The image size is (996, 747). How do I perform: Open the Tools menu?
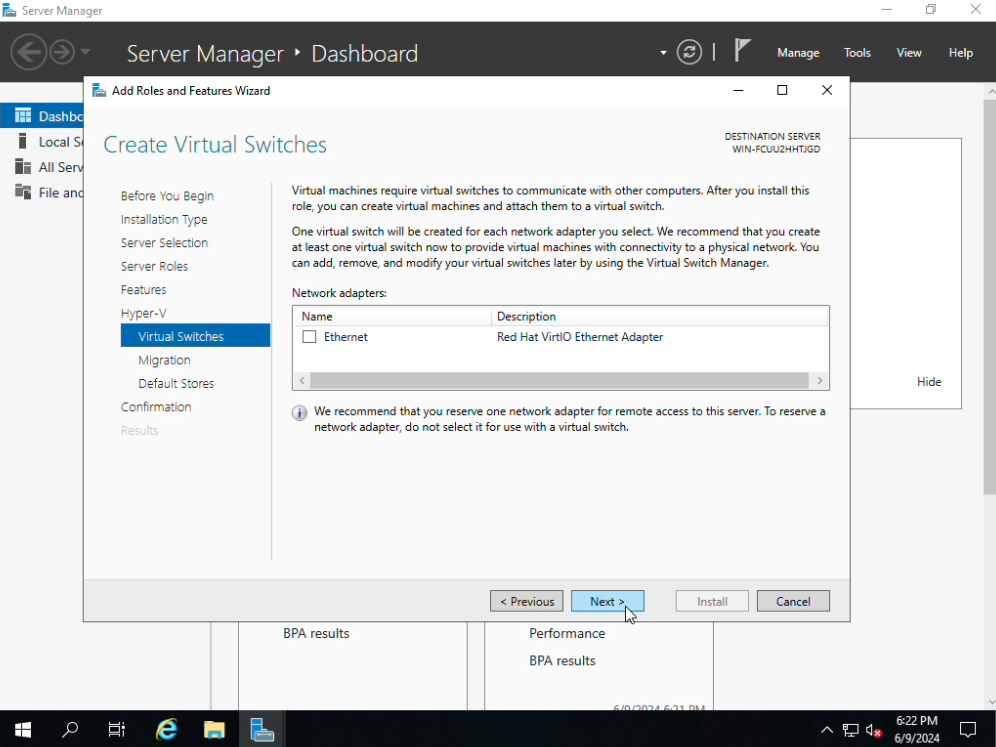coord(857,53)
